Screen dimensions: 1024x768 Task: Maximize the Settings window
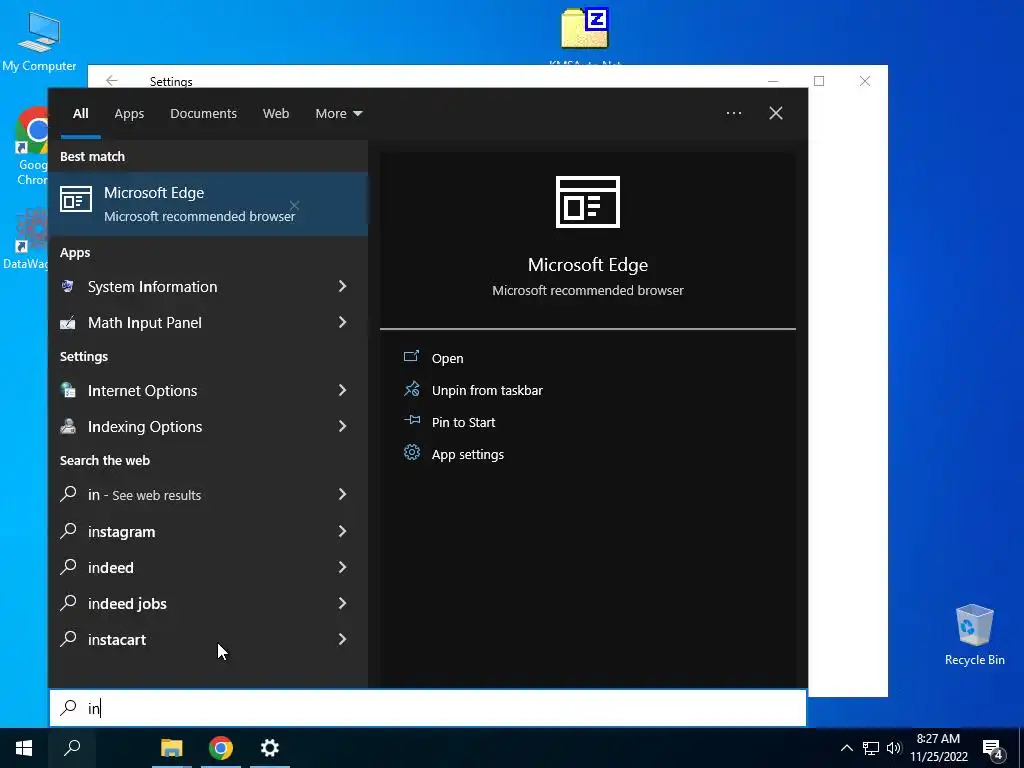[819, 80]
